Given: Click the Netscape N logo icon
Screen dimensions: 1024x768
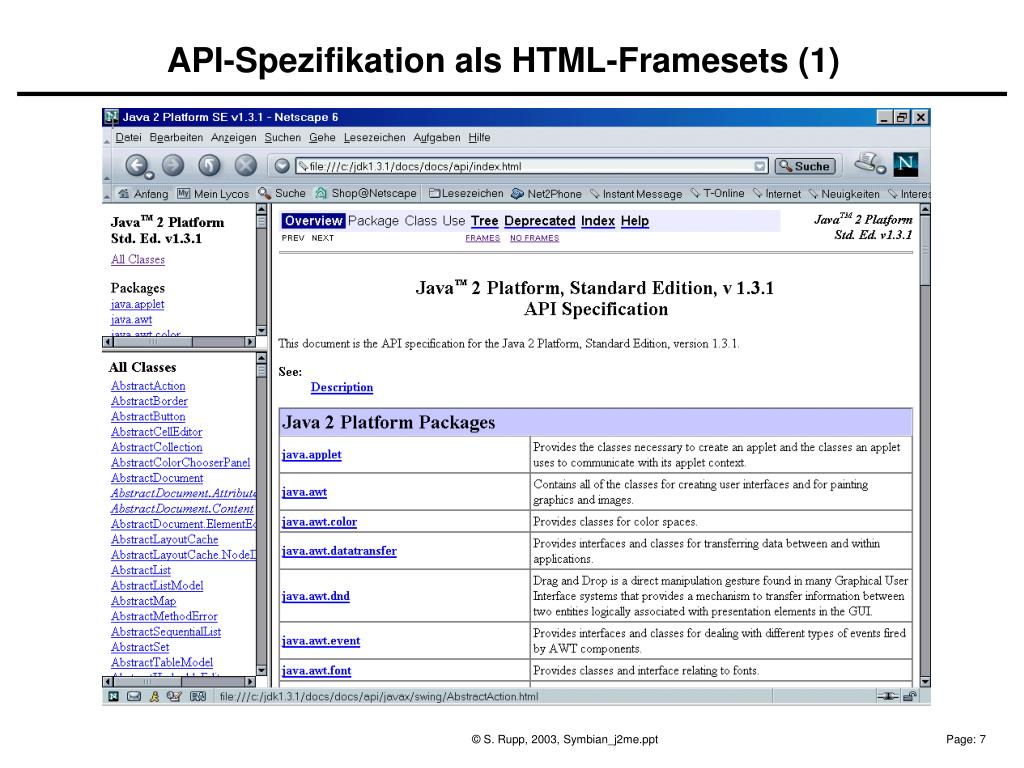Looking at the screenshot, I should [x=906, y=164].
